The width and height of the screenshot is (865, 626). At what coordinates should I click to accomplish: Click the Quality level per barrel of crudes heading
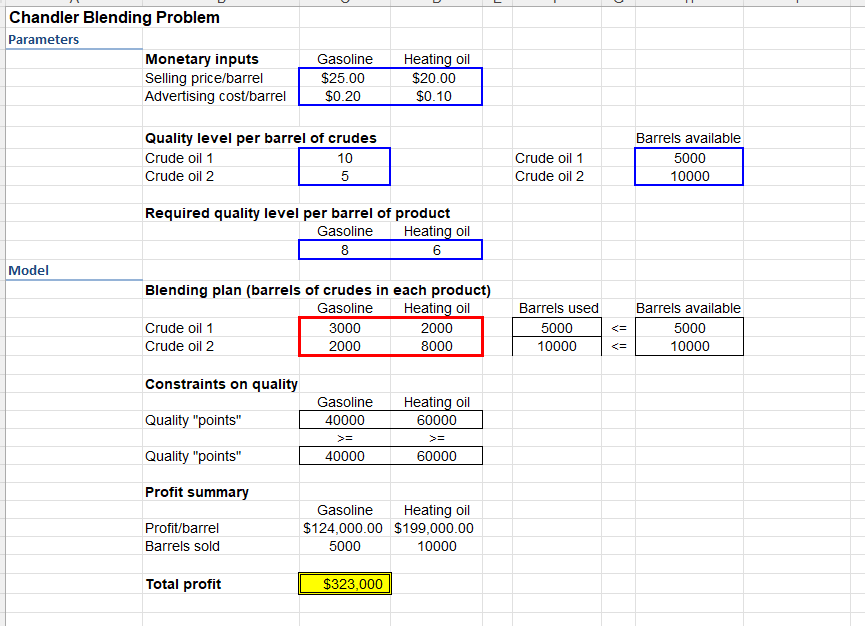[260, 138]
